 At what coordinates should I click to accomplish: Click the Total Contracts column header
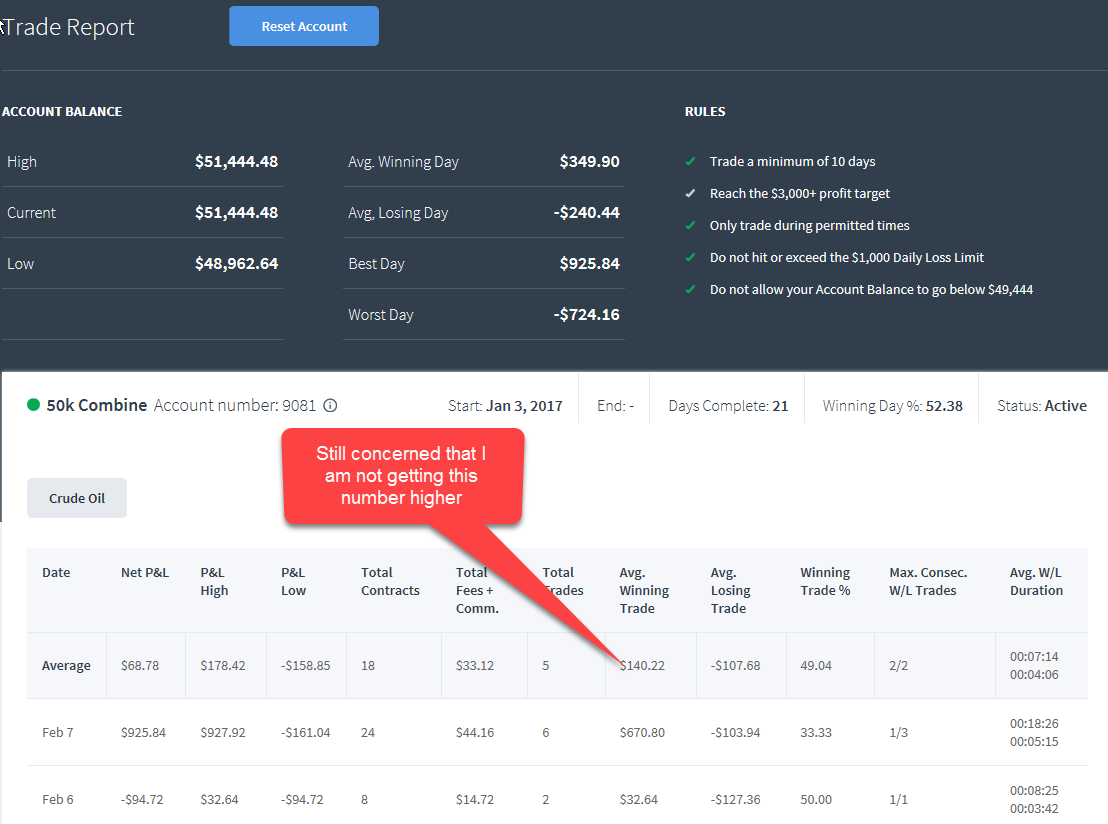tap(390, 582)
